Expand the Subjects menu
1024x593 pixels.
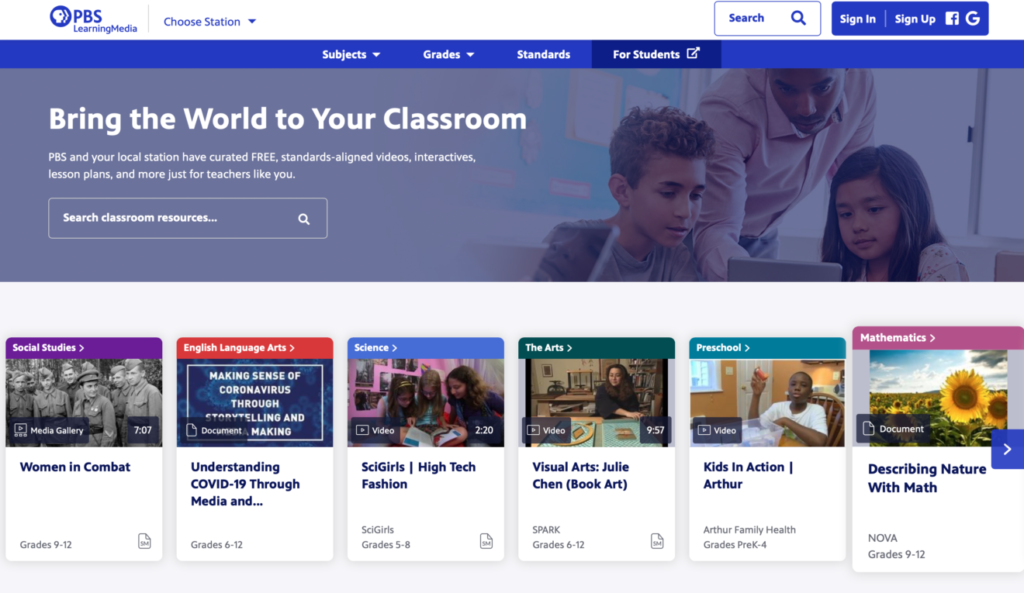pyautogui.click(x=351, y=54)
